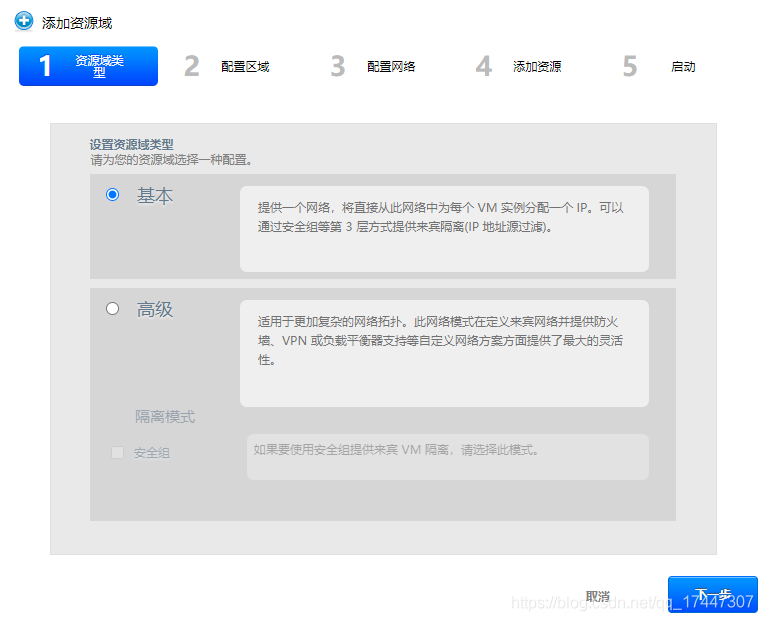Click the 安全组 label text
Screen dimensions: 764x621
point(152,453)
